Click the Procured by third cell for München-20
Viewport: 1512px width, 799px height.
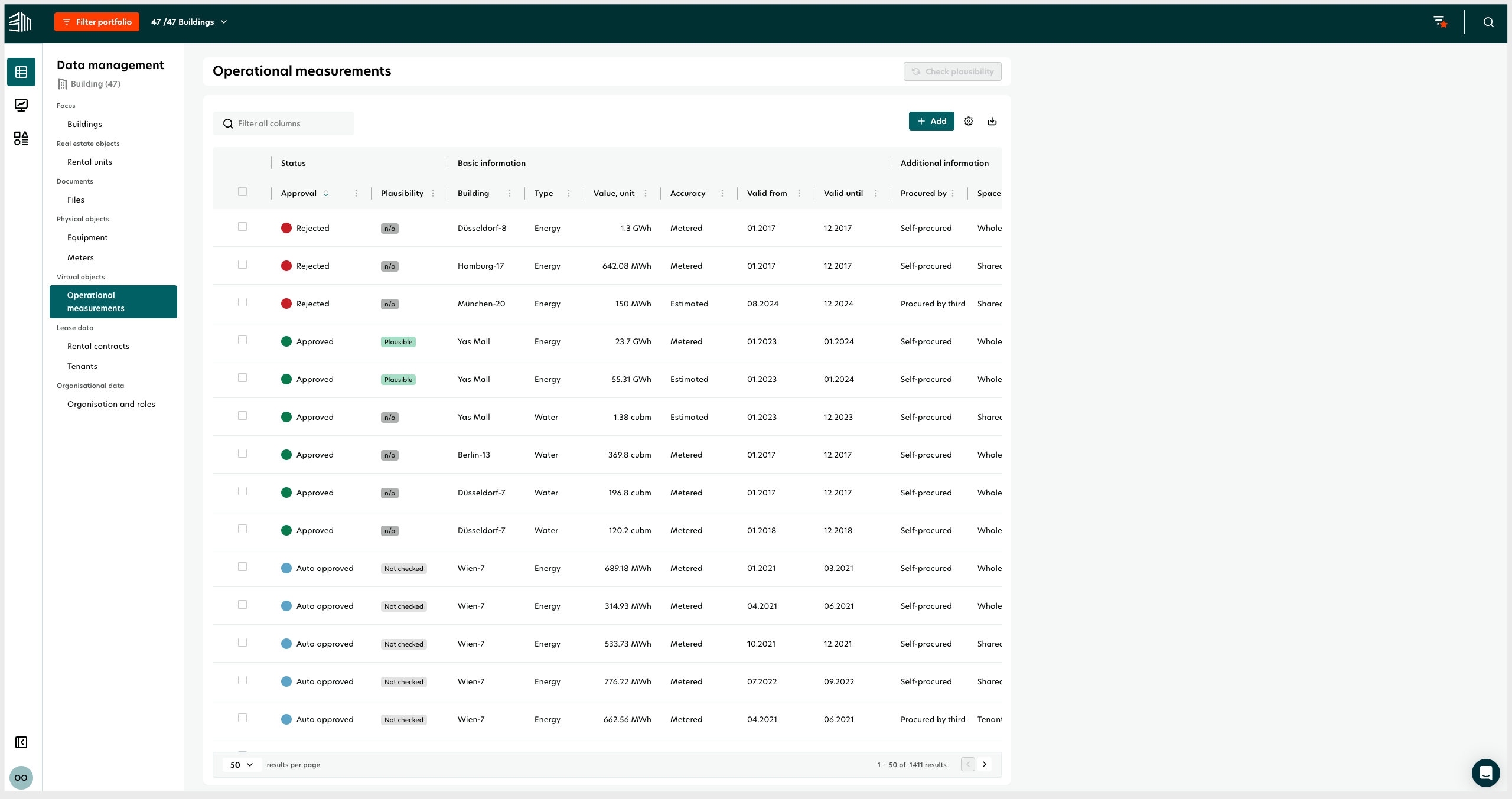click(x=933, y=304)
